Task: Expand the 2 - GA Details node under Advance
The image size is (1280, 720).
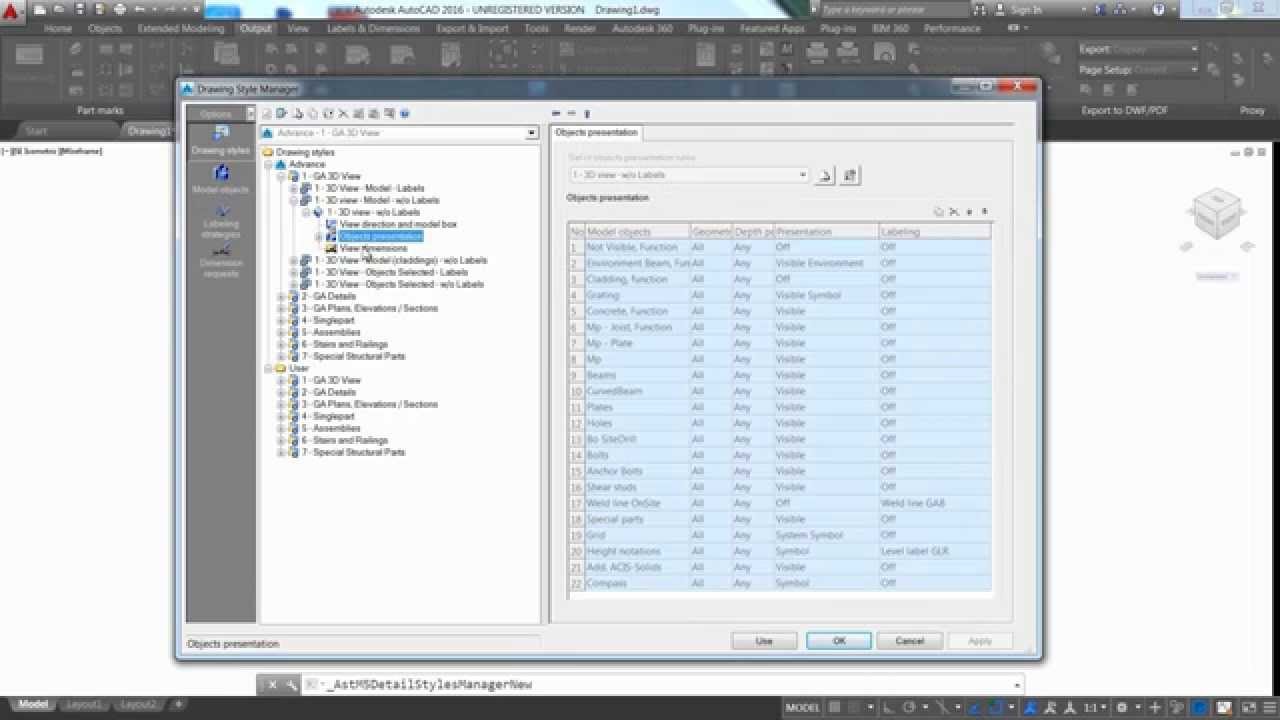Action: (281, 296)
